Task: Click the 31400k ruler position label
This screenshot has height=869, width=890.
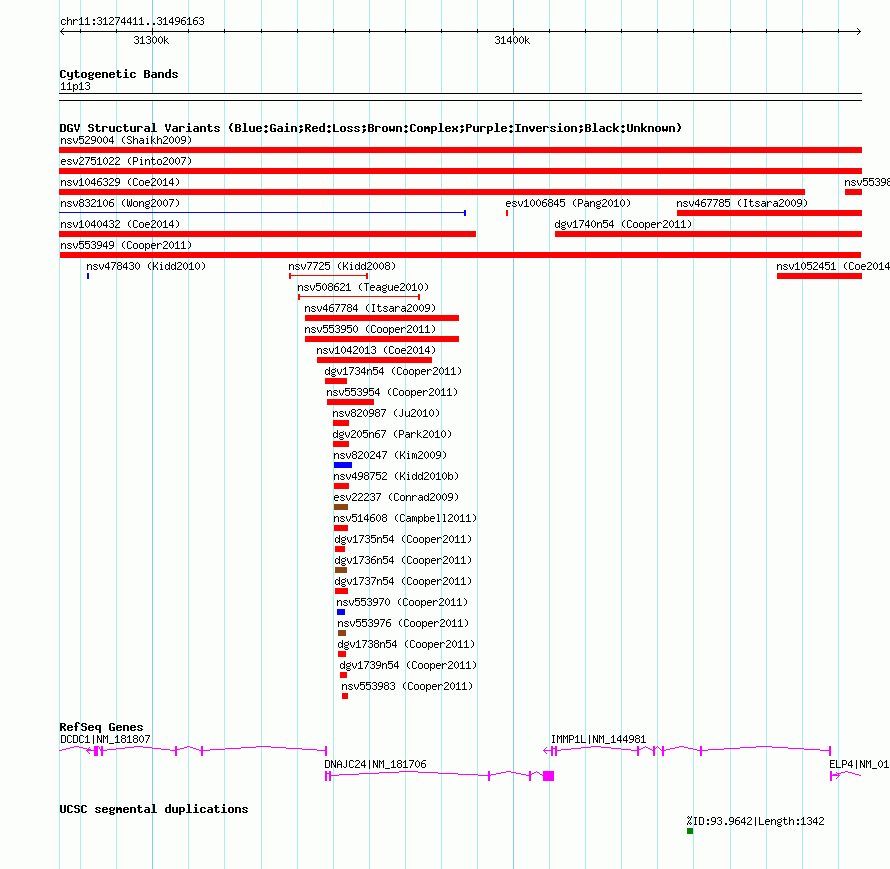Action: (x=512, y=40)
